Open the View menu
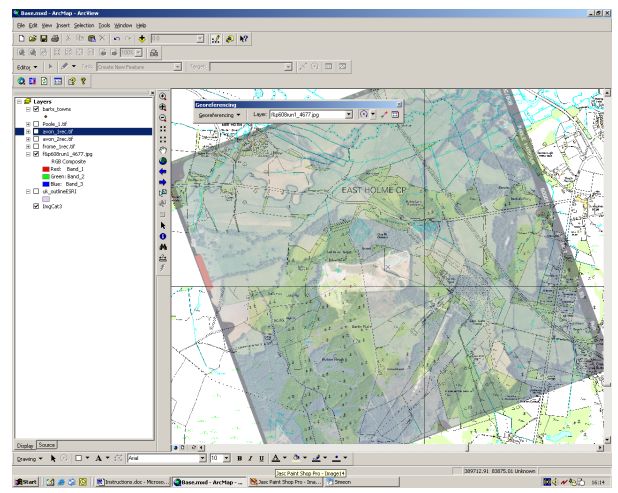The width and height of the screenshot is (618, 493). point(47,26)
